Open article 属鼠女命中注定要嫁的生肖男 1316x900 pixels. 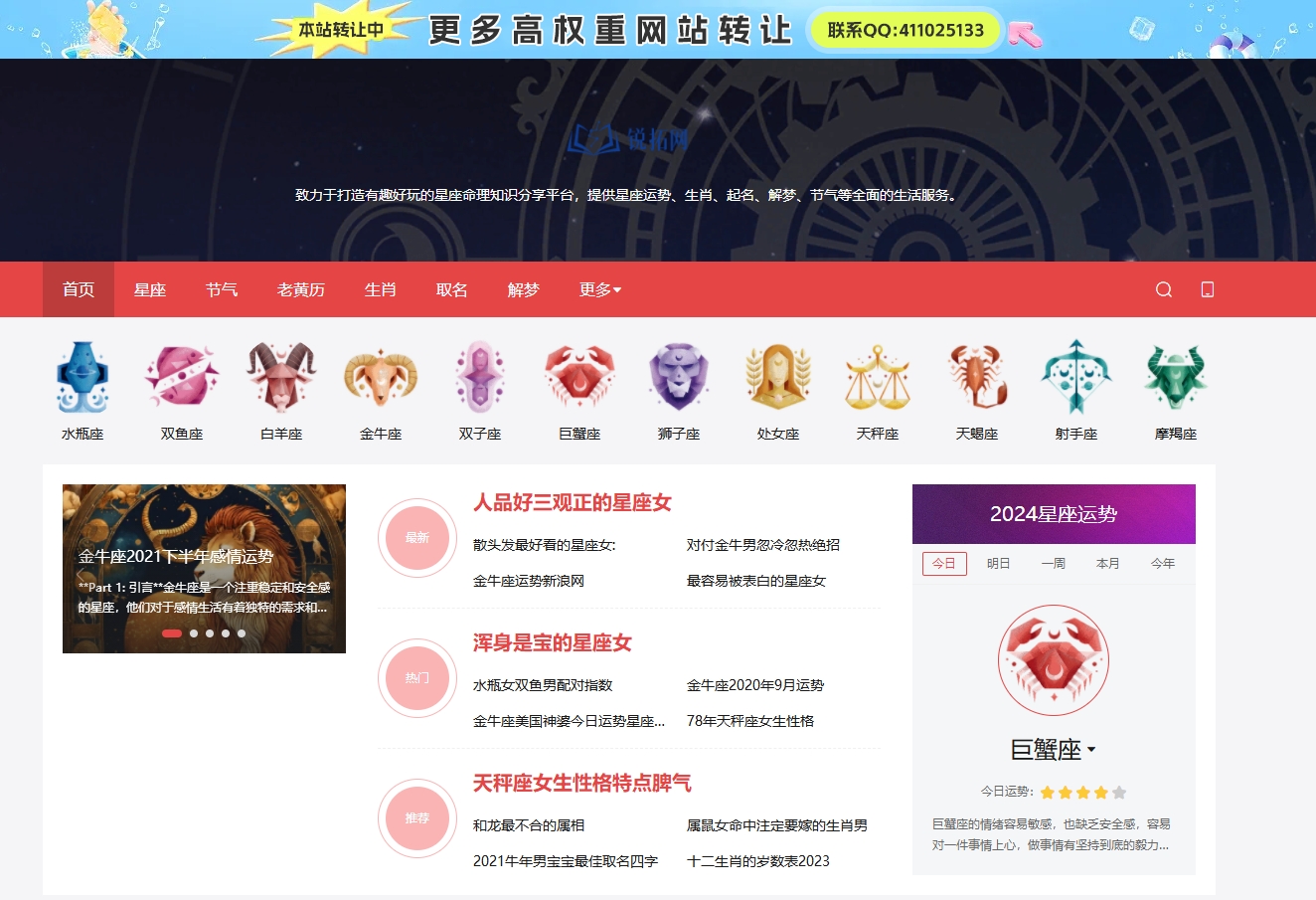click(777, 825)
